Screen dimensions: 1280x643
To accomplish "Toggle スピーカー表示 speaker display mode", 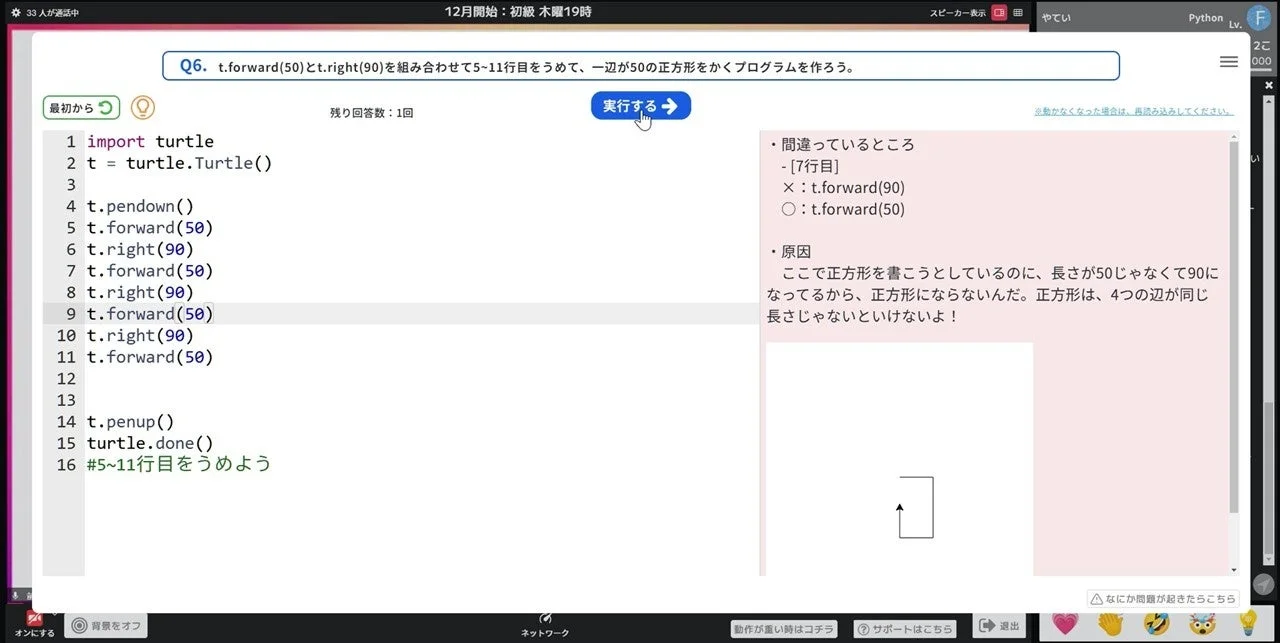I will [958, 11].
